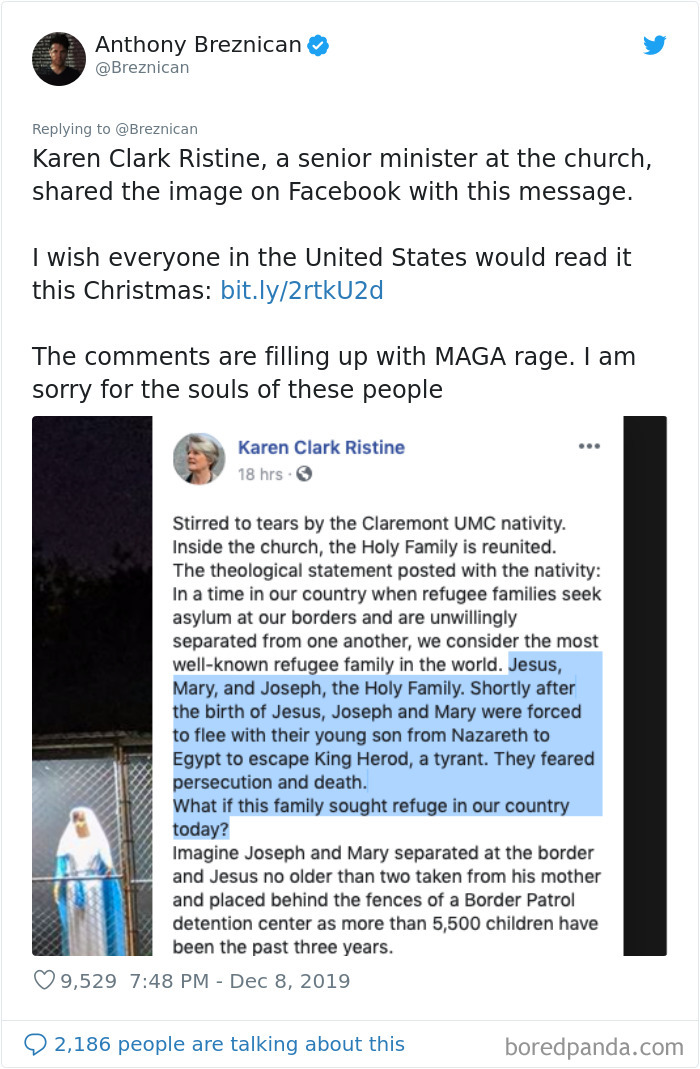This screenshot has width=700, height=1069.
Task: Click Anthony Breznican's verified badge
Action: coord(318,44)
